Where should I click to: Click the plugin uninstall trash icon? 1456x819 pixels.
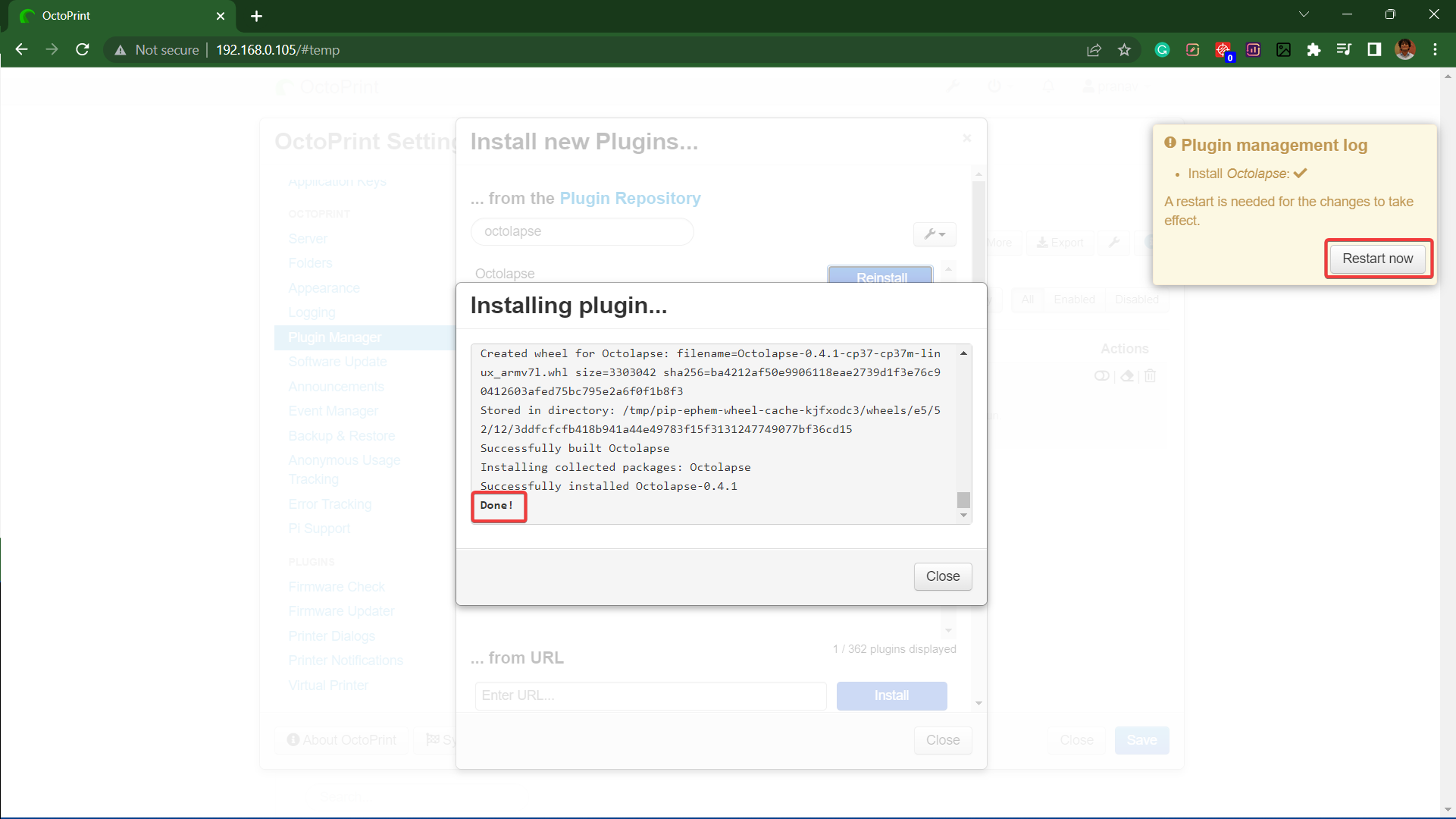coord(1150,376)
